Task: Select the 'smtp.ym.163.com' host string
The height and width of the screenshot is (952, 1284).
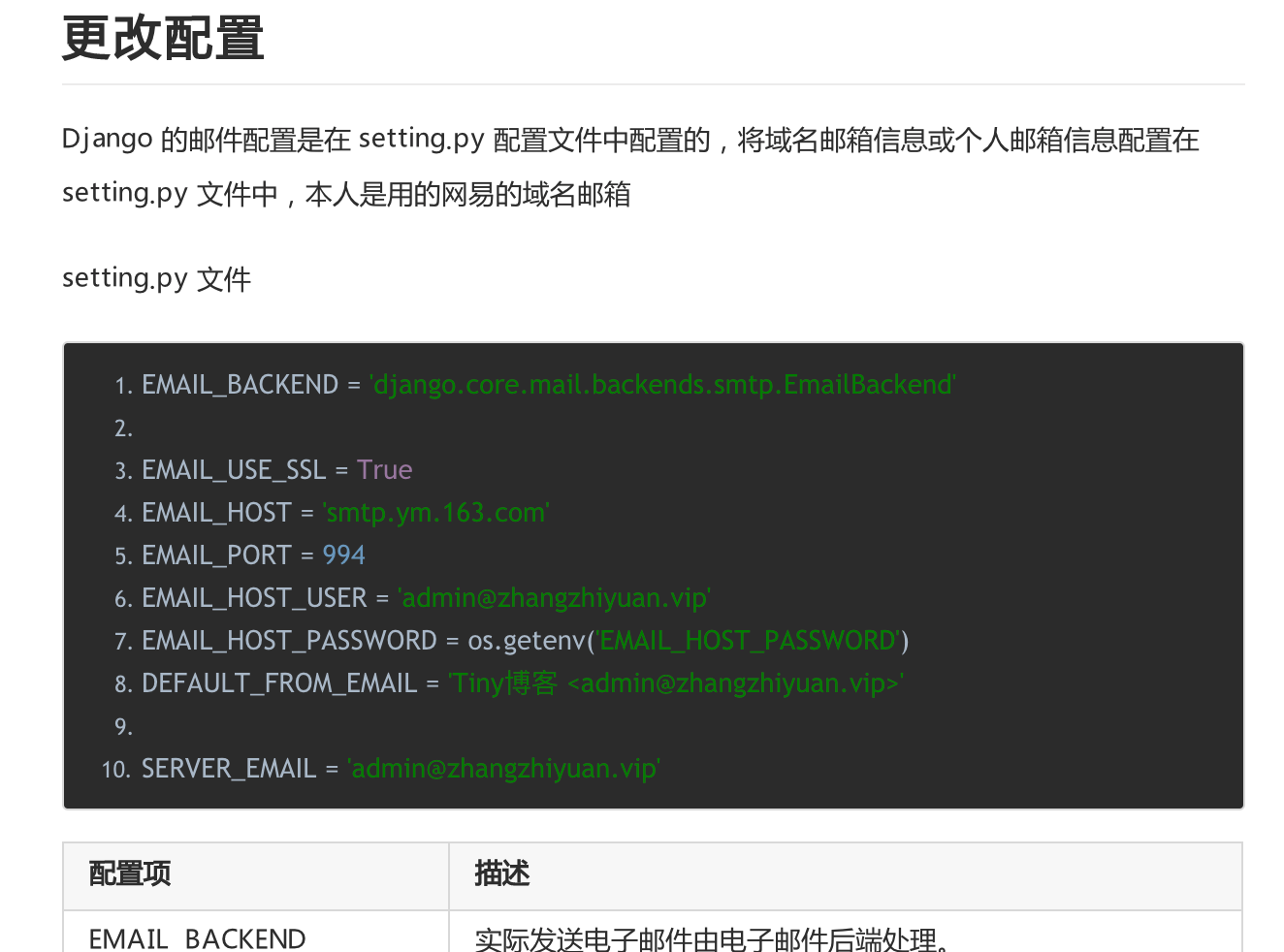Action: 435,513
